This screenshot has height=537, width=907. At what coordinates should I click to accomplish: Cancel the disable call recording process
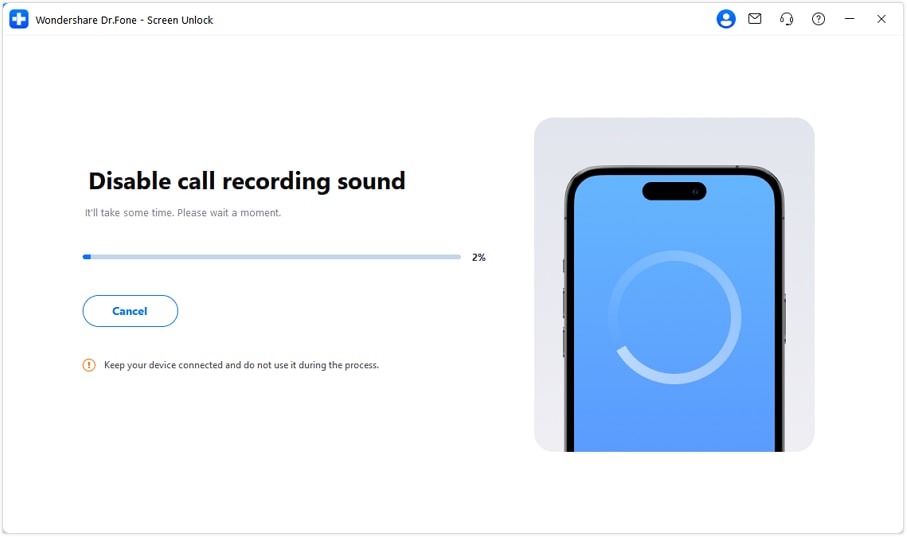tap(130, 311)
